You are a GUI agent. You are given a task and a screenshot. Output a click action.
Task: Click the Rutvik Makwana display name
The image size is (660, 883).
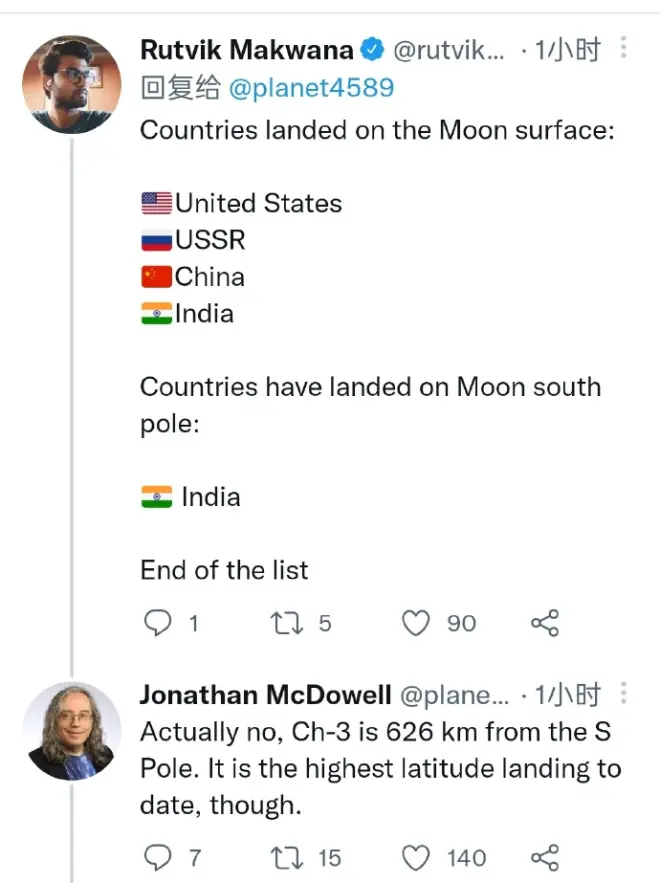coord(246,50)
